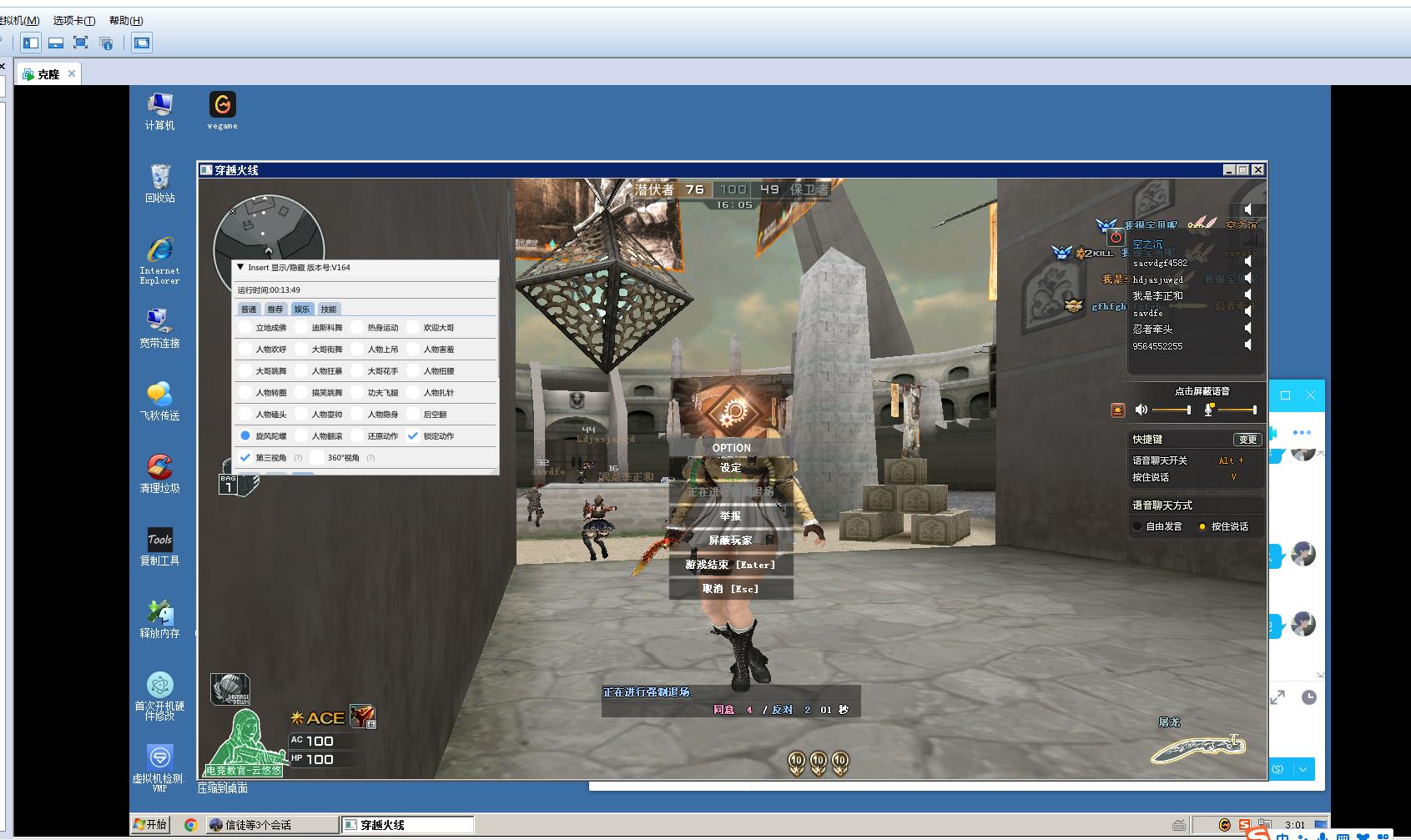Click the 开始 Start button
Image resolution: width=1411 pixels, height=840 pixels.
point(150,825)
